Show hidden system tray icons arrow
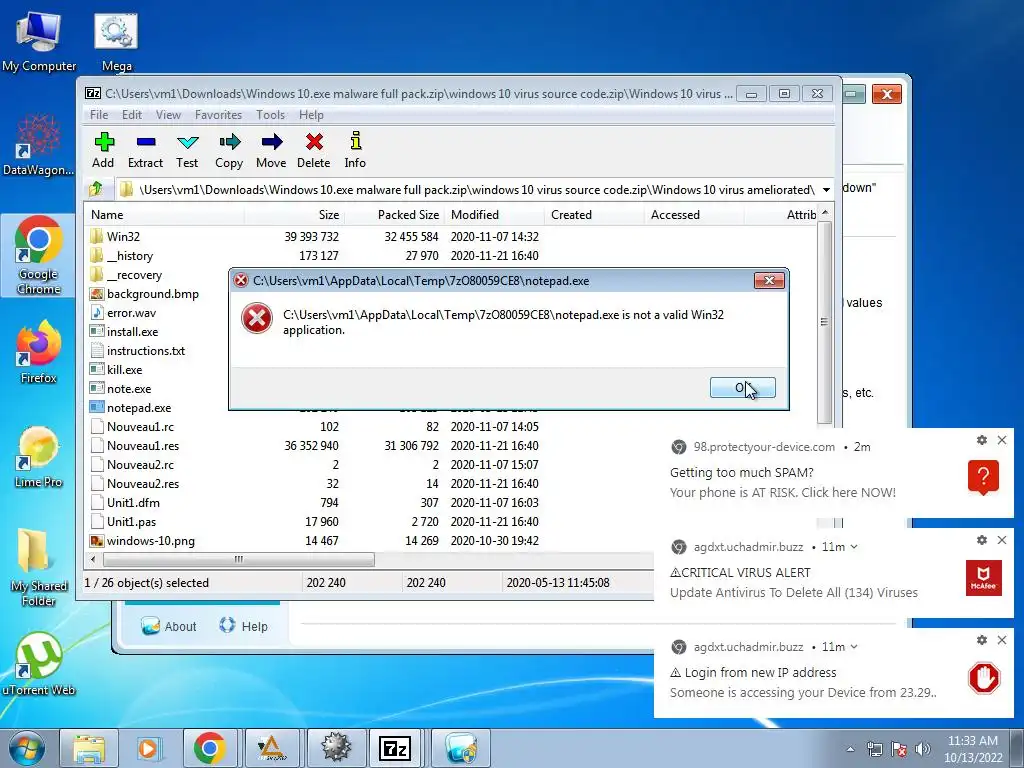 coord(850,749)
